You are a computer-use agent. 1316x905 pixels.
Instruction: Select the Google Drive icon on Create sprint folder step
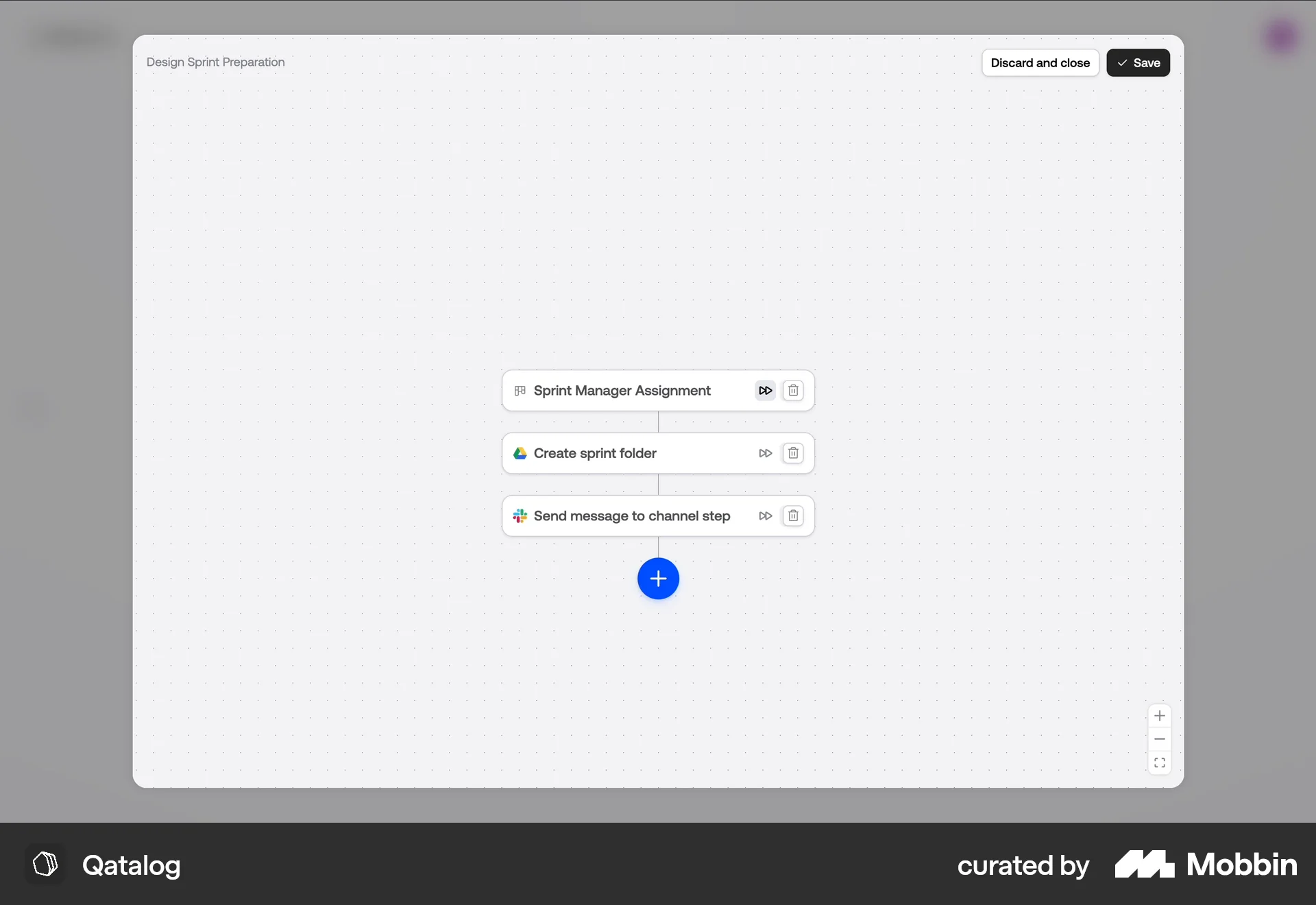pos(520,453)
